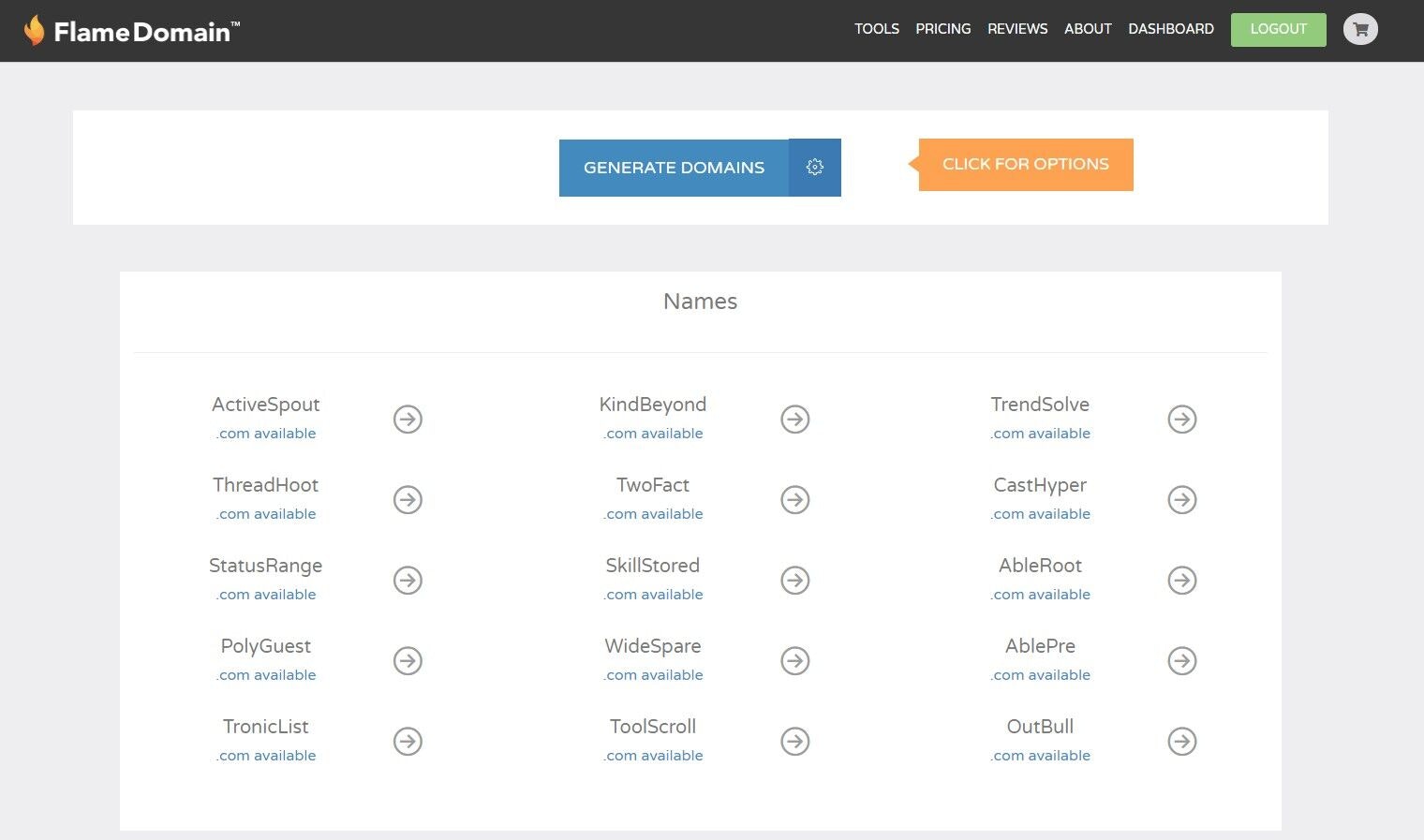Click '.com available' under CastHyper
This screenshot has width=1424, height=840.
coord(1040,514)
